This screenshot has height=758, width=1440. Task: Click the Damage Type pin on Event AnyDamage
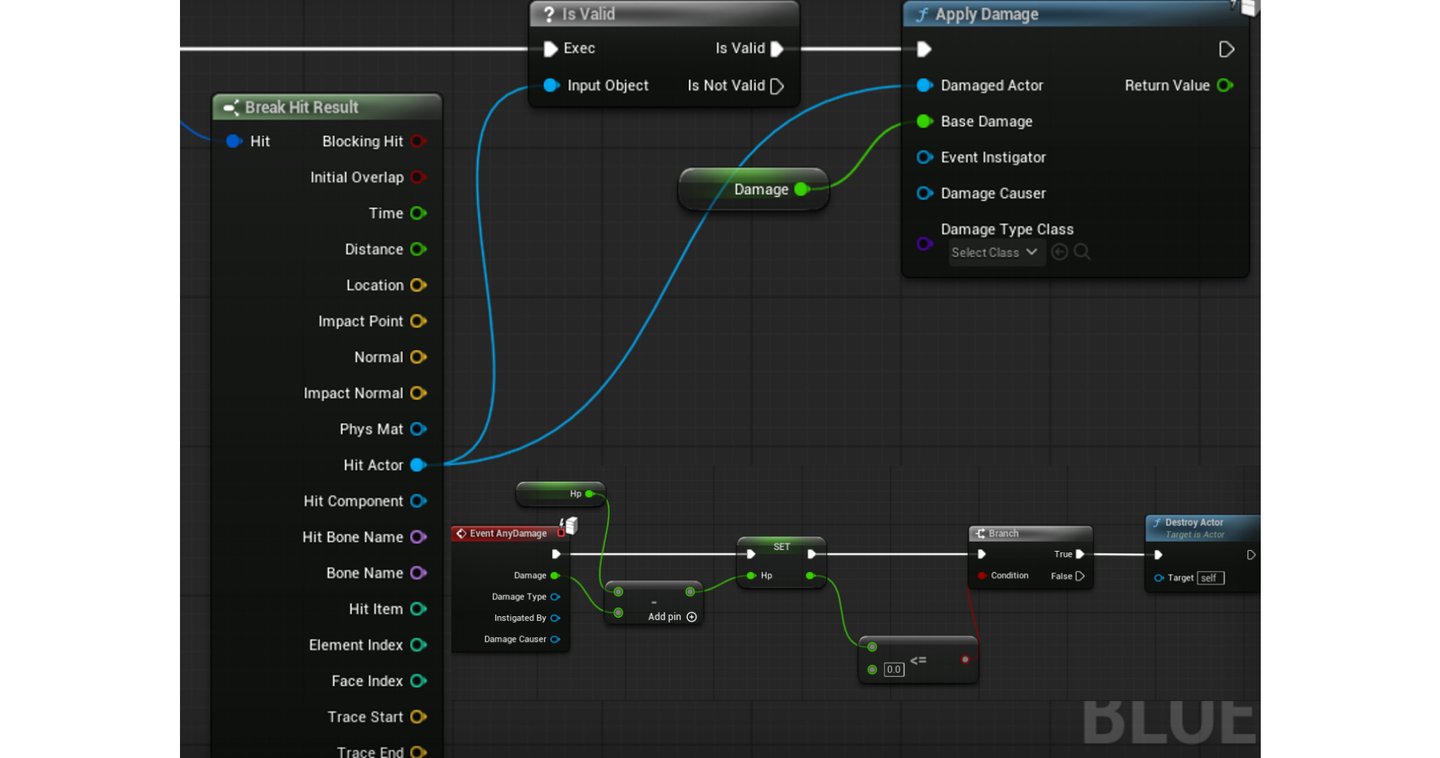(x=555, y=597)
